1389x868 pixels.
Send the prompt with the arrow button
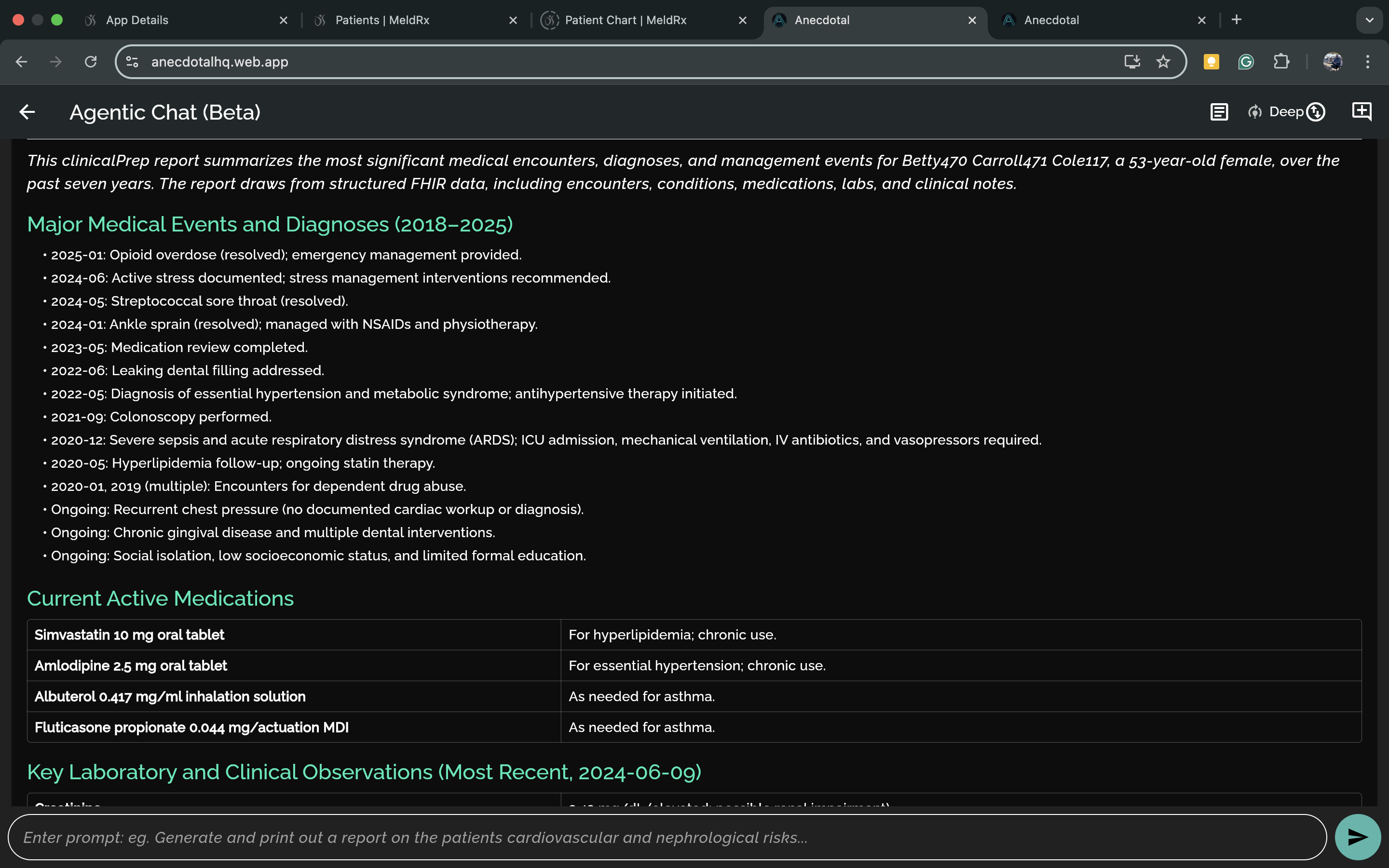(x=1357, y=837)
